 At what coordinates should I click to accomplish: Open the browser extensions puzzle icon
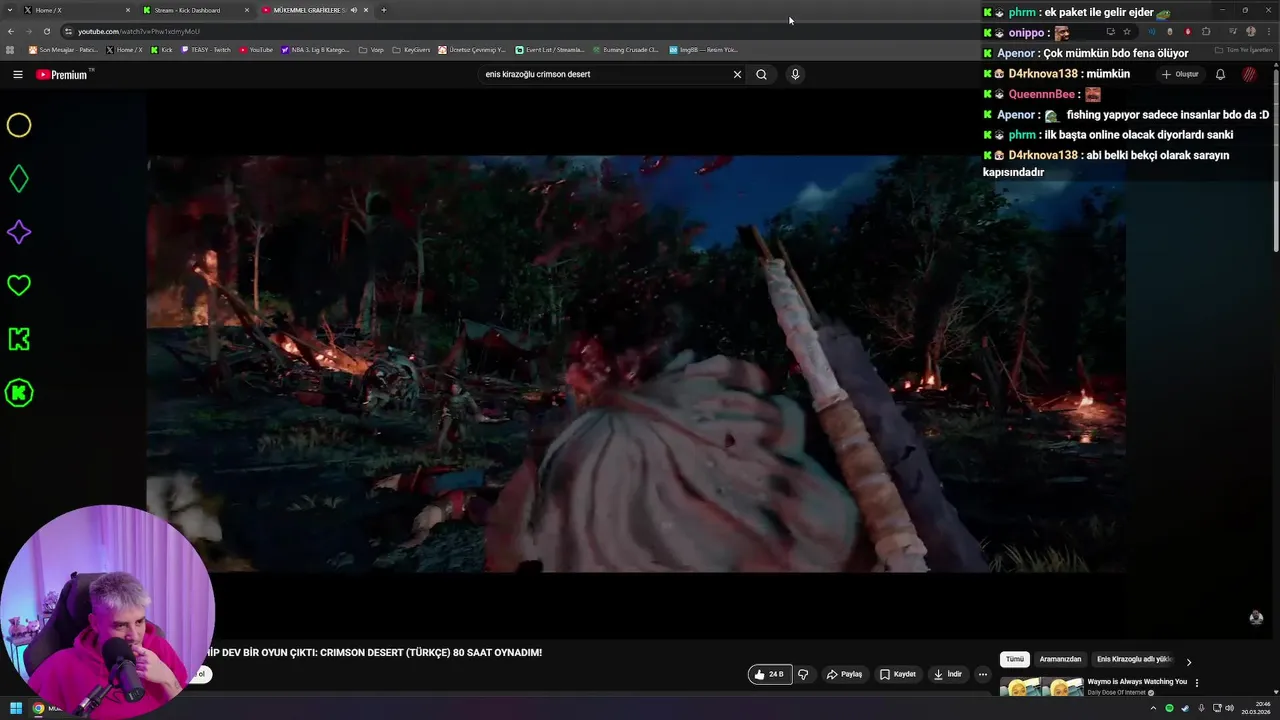pyautogui.click(x=1206, y=31)
